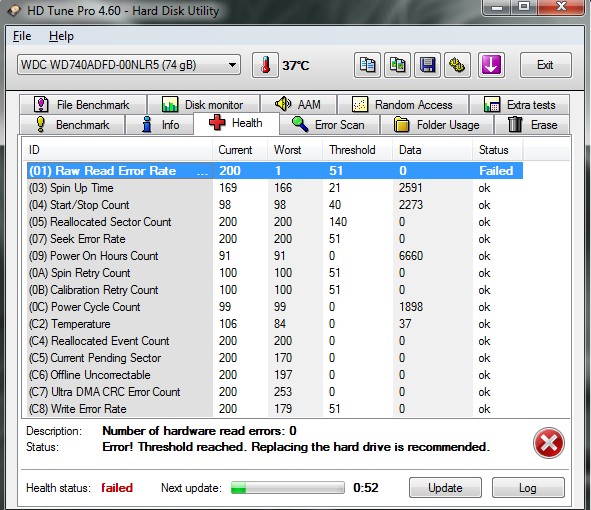Image resolution: width=591 pixels, height=510 pixels.
Task: Click the copy screenshot to clipboard icon
Action: pos(397,65)
